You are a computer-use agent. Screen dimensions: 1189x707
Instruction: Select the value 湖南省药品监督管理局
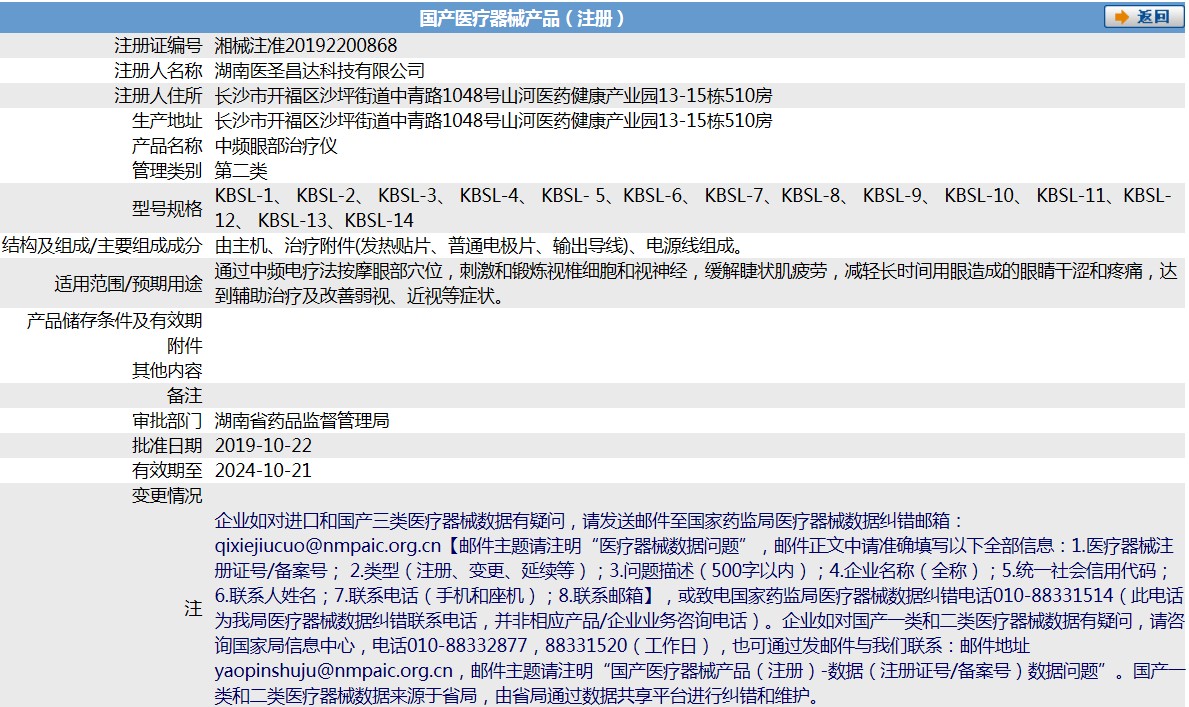pyautogui.click(x=302, y=421)
